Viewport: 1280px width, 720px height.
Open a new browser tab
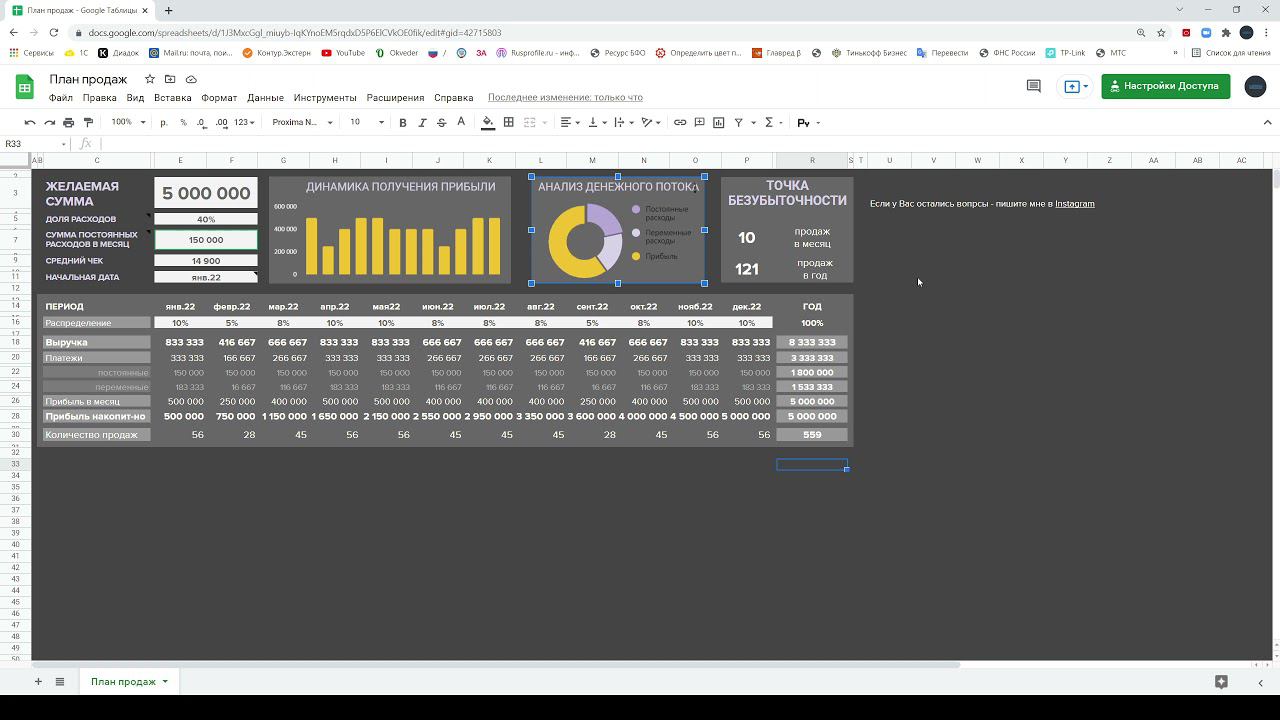click(168, 10)
